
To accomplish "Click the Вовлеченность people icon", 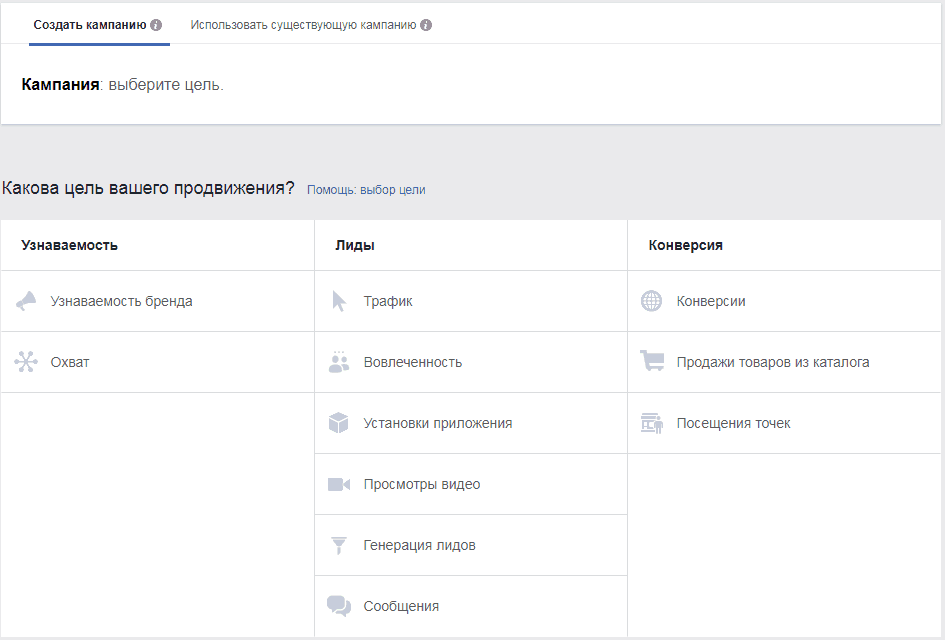I will pyautogui.click(x=340, y=362).
